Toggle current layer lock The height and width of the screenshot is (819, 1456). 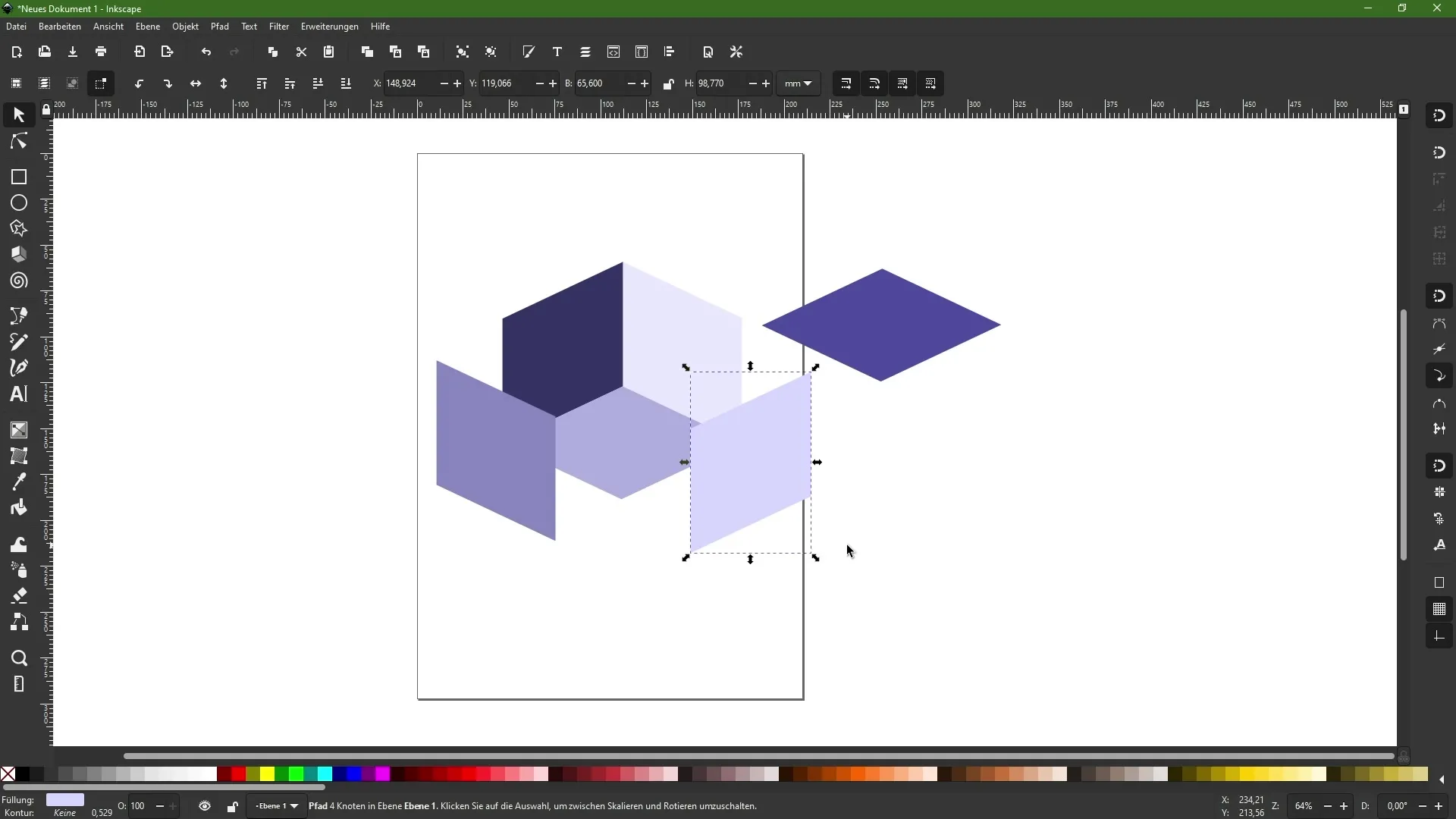pos(232,806)
